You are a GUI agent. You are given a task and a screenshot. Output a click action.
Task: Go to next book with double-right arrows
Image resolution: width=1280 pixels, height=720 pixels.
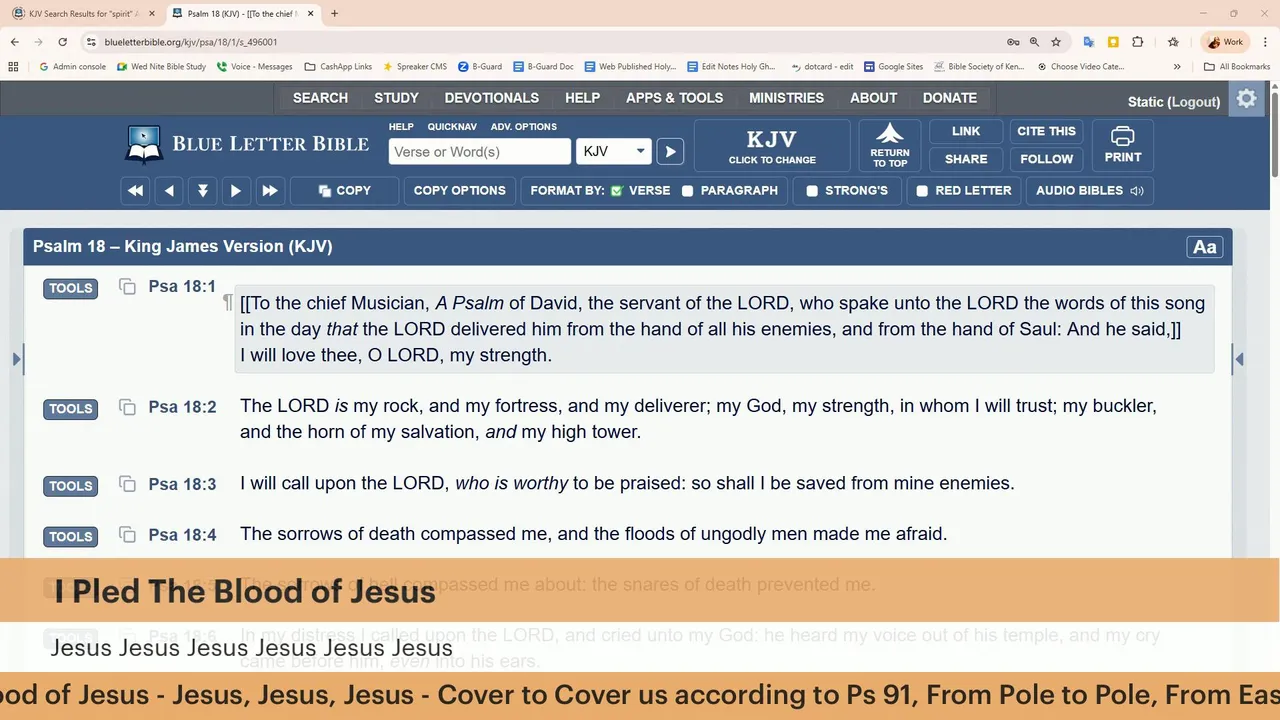coord(269,191)
